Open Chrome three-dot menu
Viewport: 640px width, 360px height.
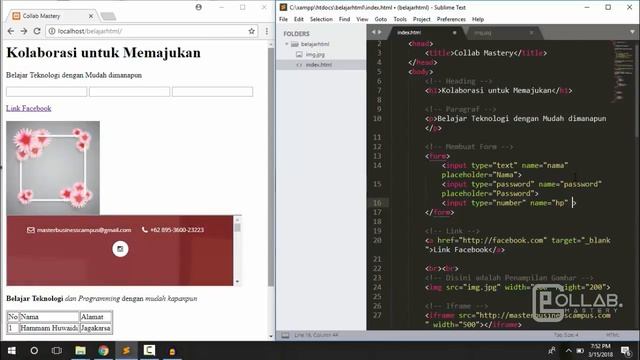(x=267, y=31)
